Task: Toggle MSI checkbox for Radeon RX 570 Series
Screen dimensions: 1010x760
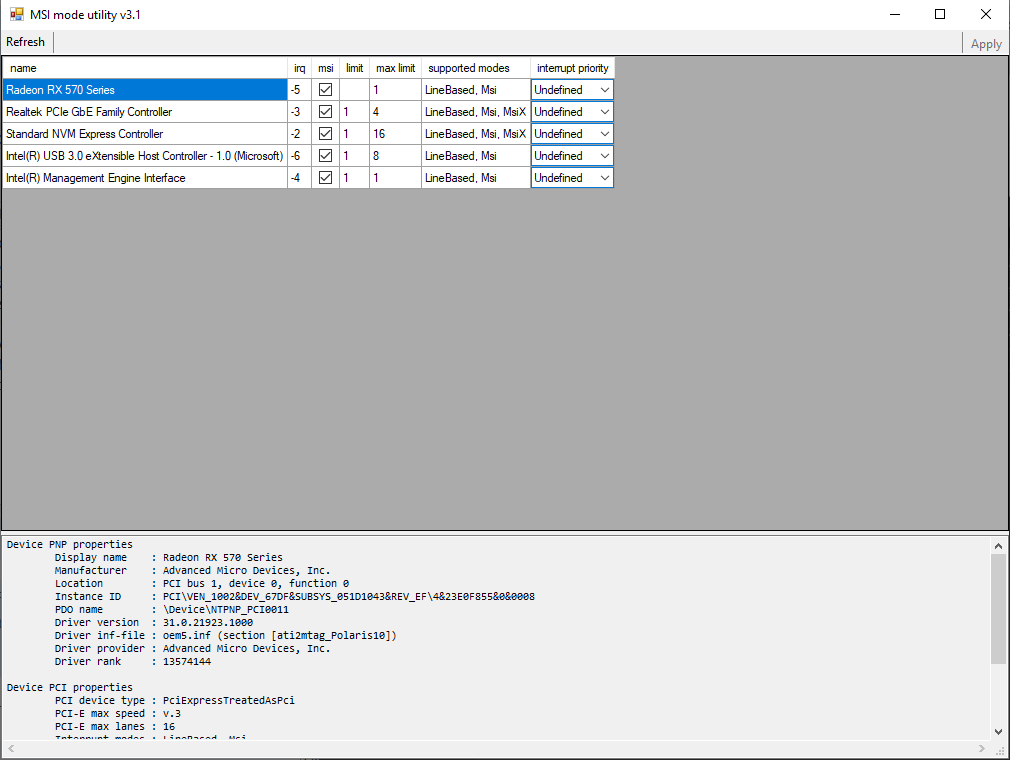Action: click(x=325, y=90)
